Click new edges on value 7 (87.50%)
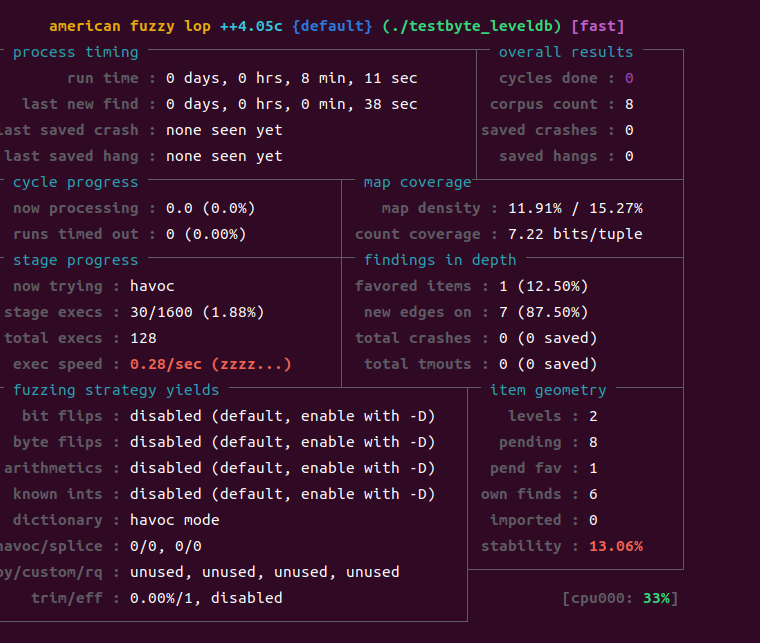The width and height of the screenshot is (760, 643). click(543, 313)
